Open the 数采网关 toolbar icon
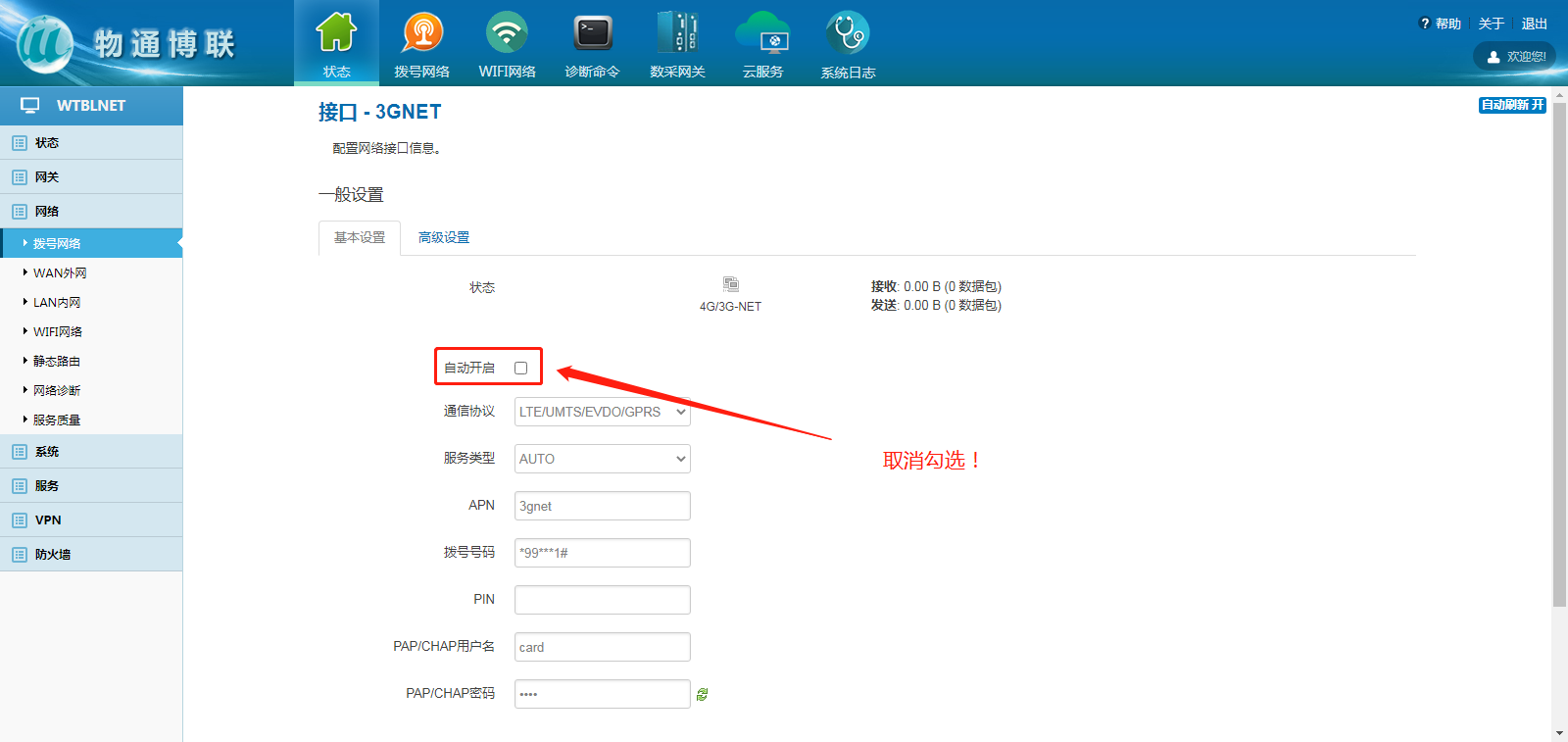 pyautogui.click(x=677, y=32)
